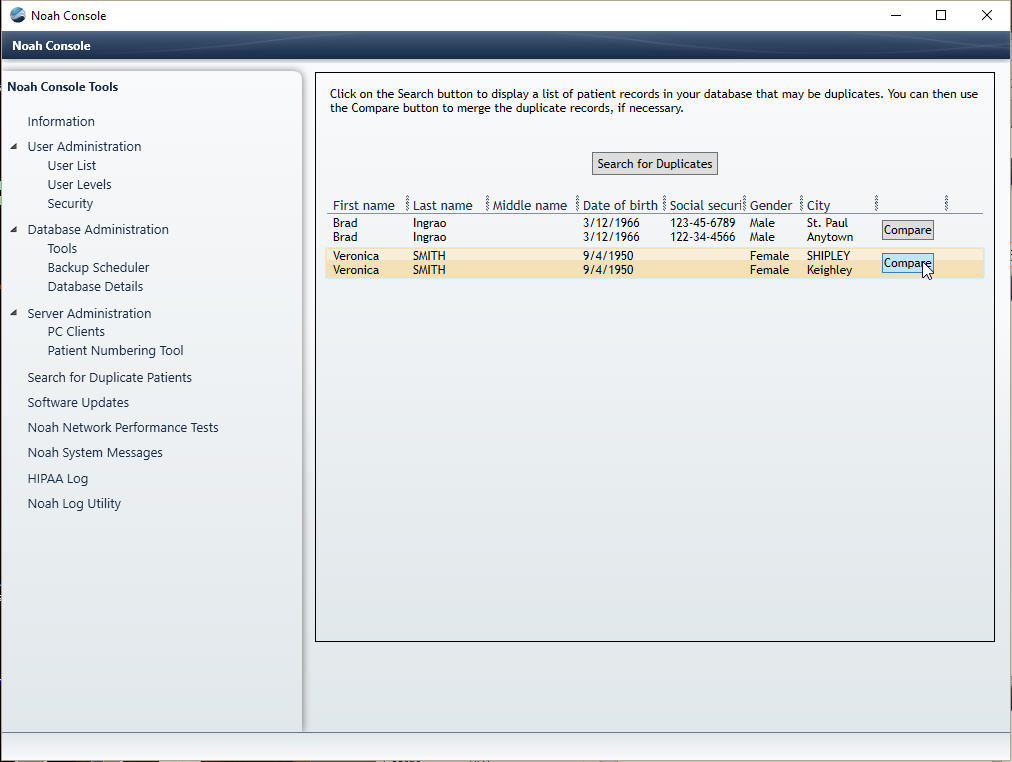Click the Noah Console globe icon in title bar
1012x762 pixels.
pyautogui.click(x=18, y=15)
